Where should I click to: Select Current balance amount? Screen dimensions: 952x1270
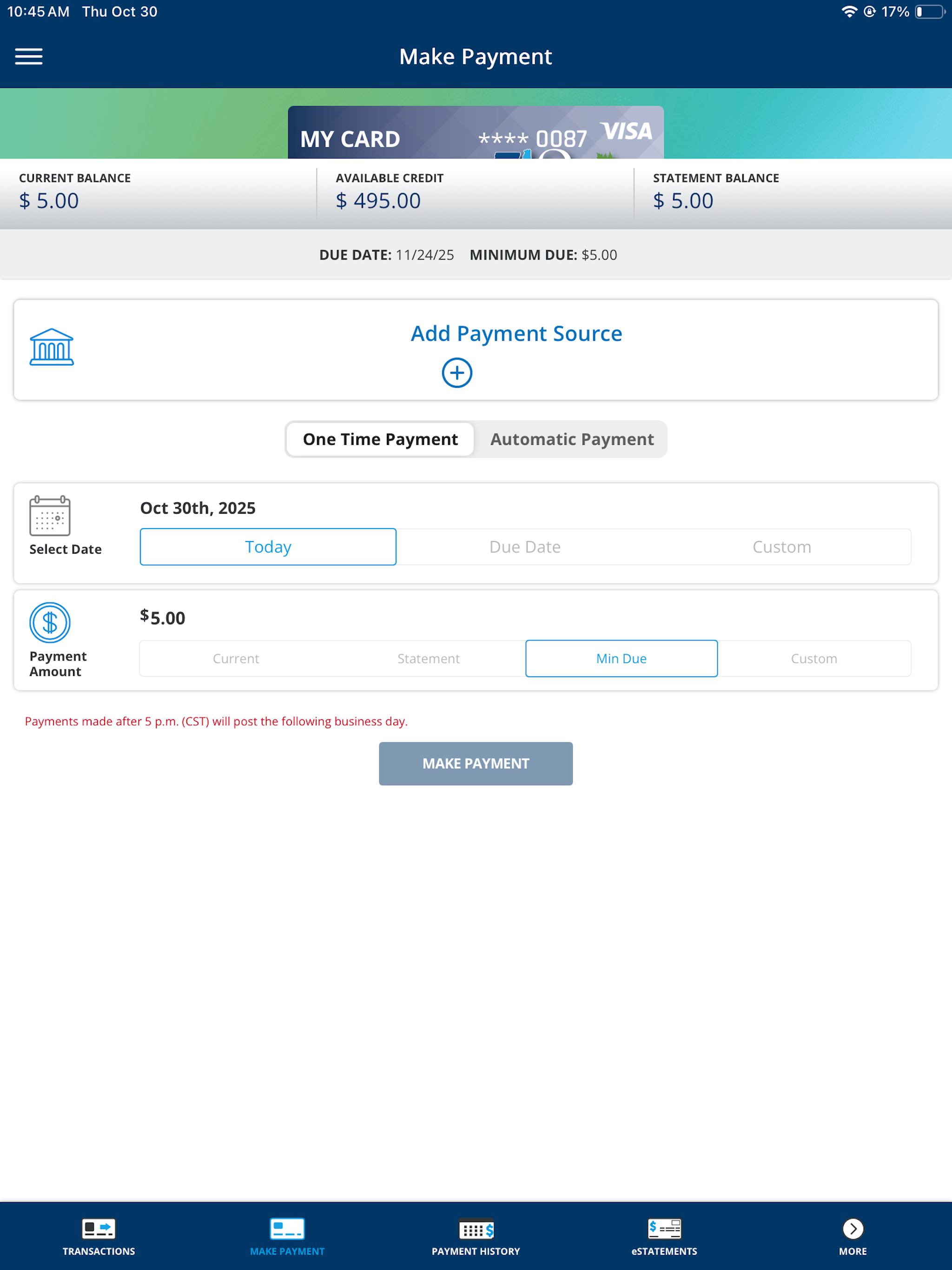(236, 659)
